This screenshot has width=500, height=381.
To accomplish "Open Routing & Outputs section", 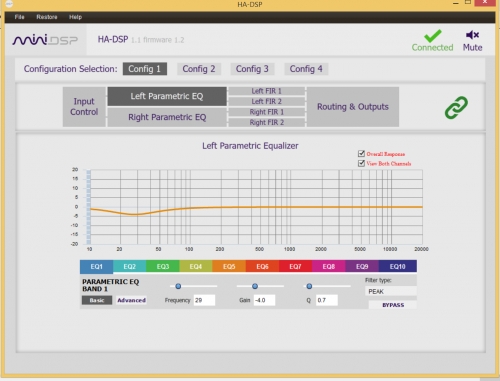I will (x=353, y=107).
